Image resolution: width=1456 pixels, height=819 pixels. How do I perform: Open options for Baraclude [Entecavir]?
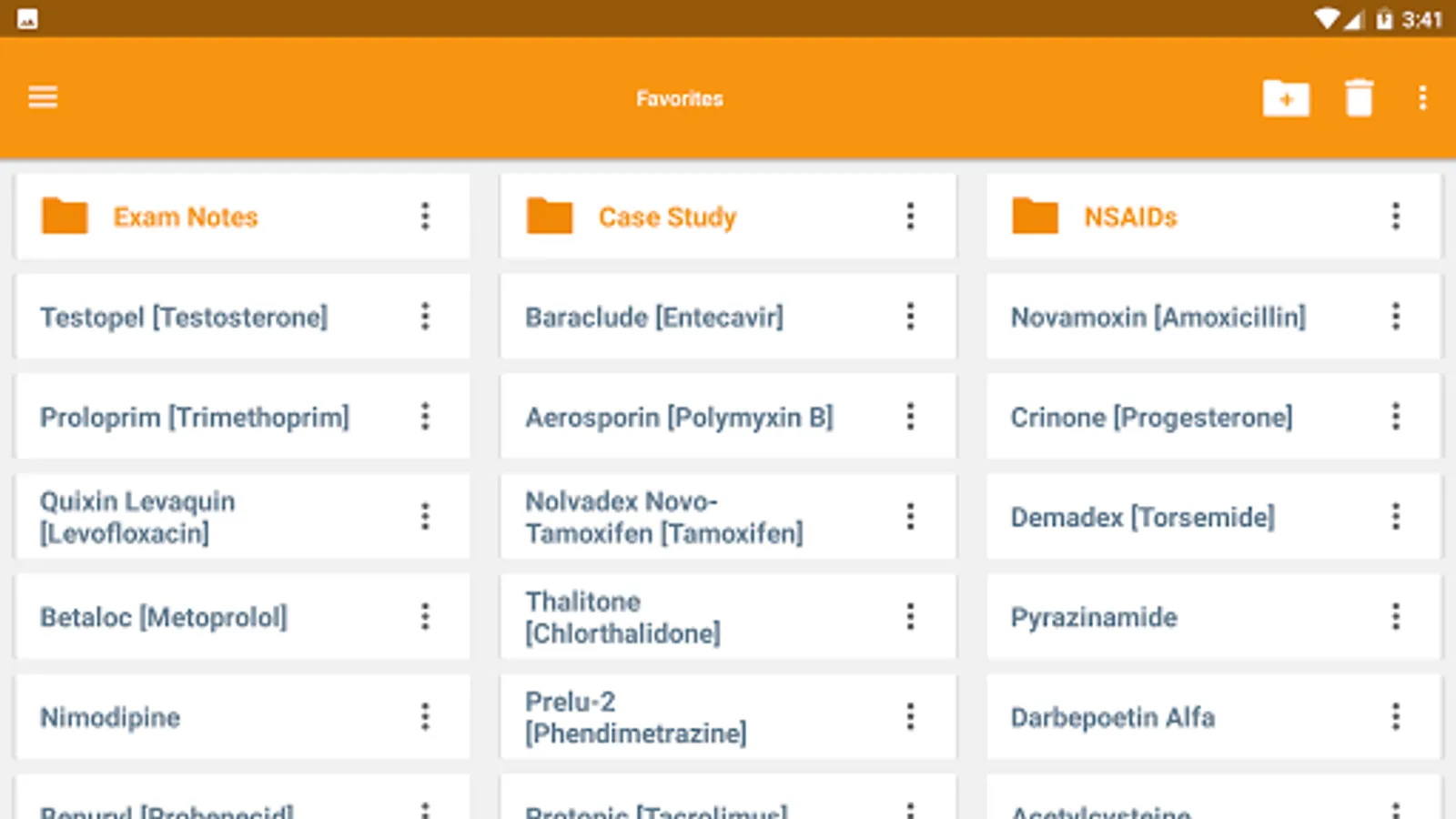click(910, 317)
